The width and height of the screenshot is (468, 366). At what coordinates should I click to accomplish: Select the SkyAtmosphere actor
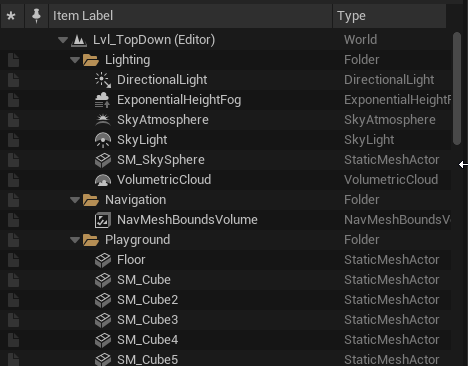(x=163, y=120)
